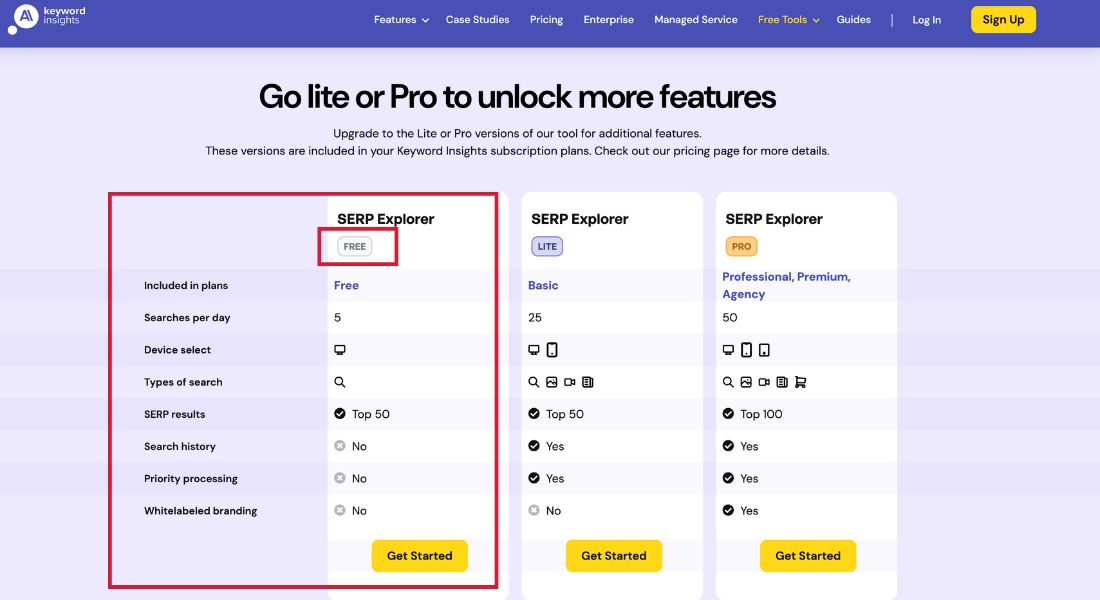Click the mobile phone icon in the Lite column

[x=552, y=349]
